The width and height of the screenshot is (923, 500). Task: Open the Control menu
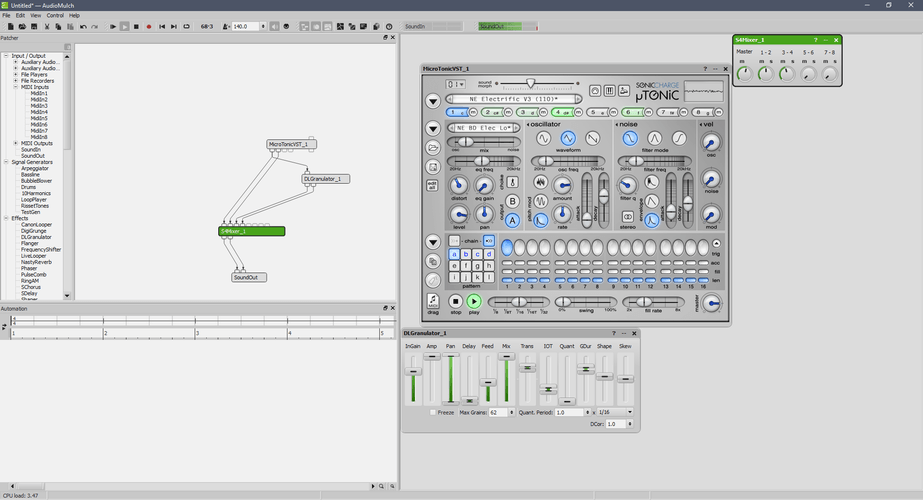55,16
